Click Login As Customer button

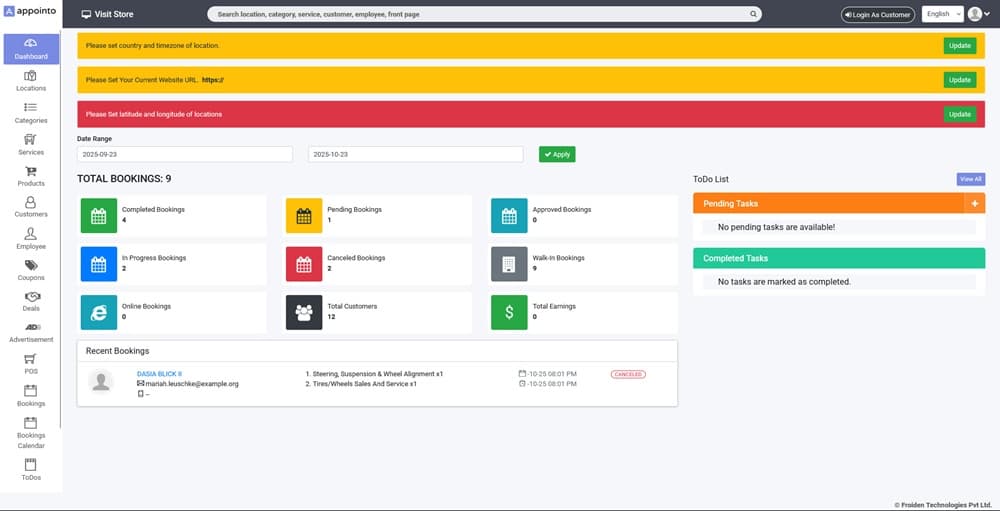tap(877, 15)
